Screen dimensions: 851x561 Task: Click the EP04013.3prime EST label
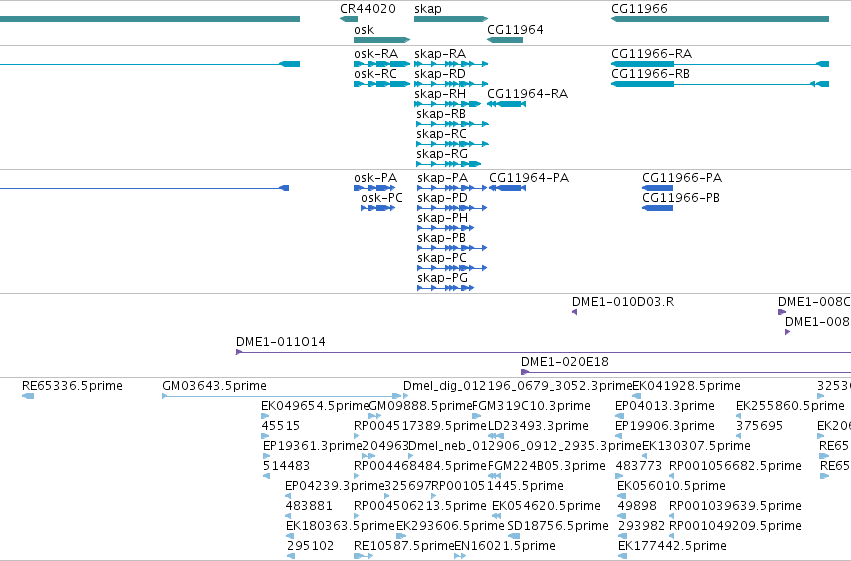[x=665, y=406]
